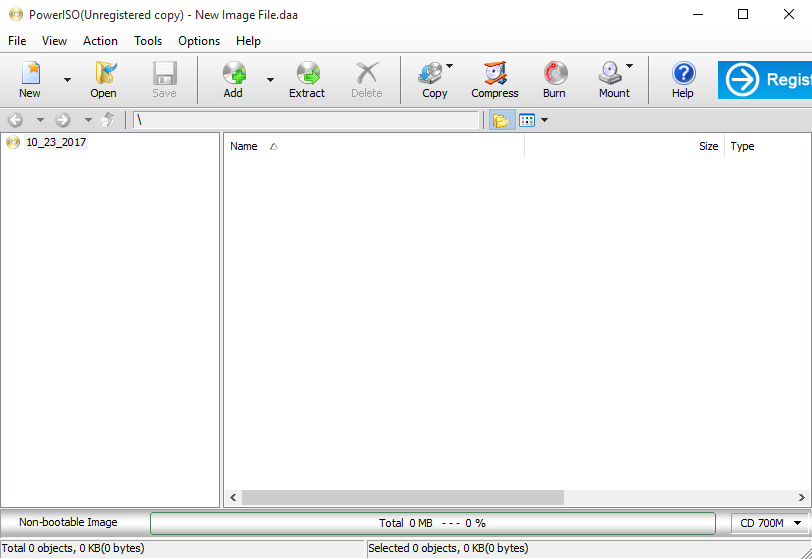812x559 pixels.
Task: Click the Mount drive toolbar icon
Action: (610, 74)
